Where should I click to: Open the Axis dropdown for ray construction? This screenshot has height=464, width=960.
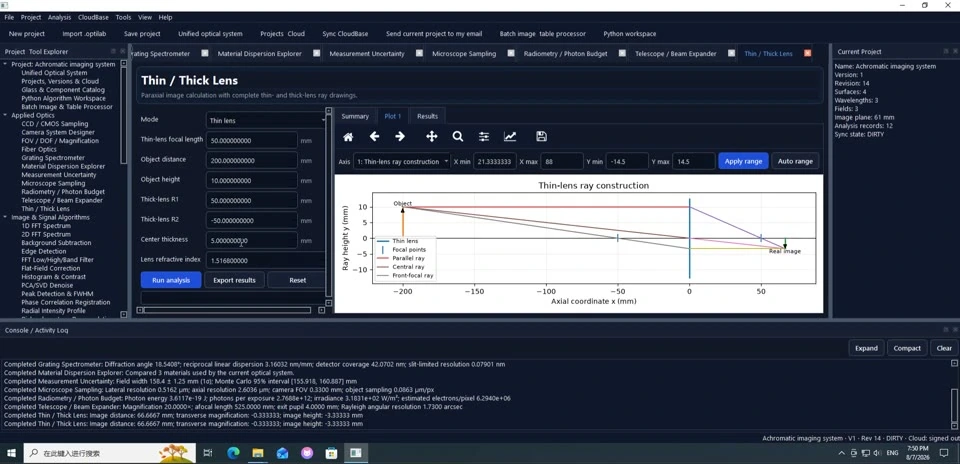(x=402, y=162)
